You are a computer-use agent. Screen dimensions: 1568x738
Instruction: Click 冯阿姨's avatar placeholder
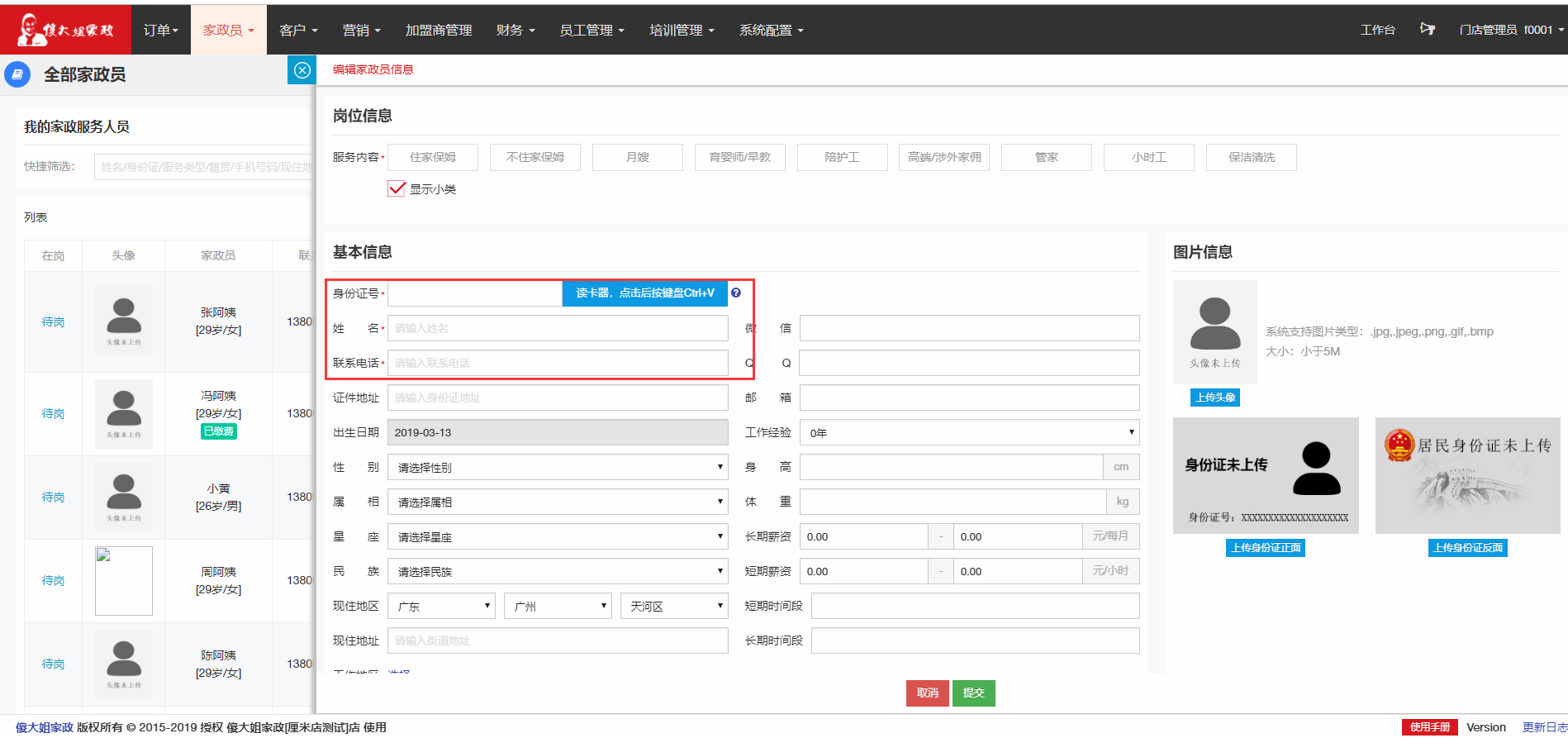pyautogui.click(x=124, y=413)
